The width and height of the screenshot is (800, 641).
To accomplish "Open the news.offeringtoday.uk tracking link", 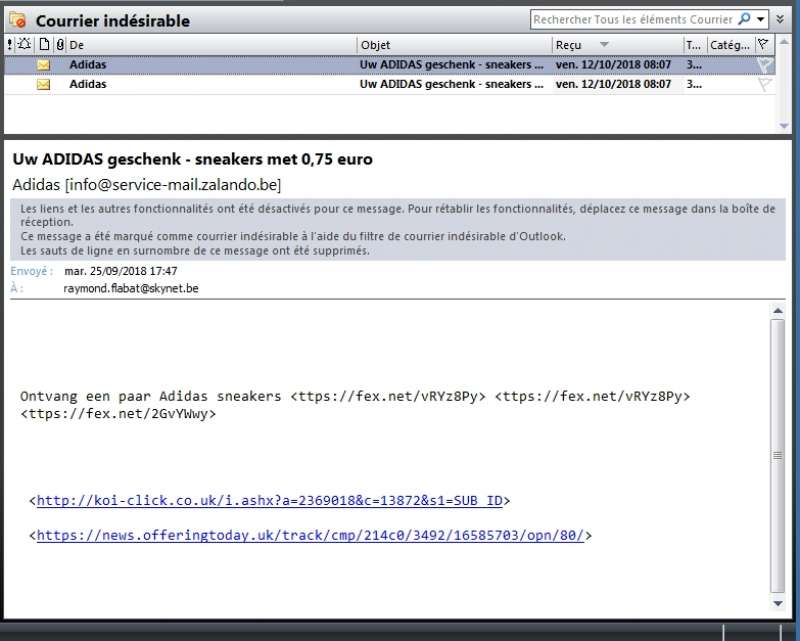I will [x=310, y=535].
